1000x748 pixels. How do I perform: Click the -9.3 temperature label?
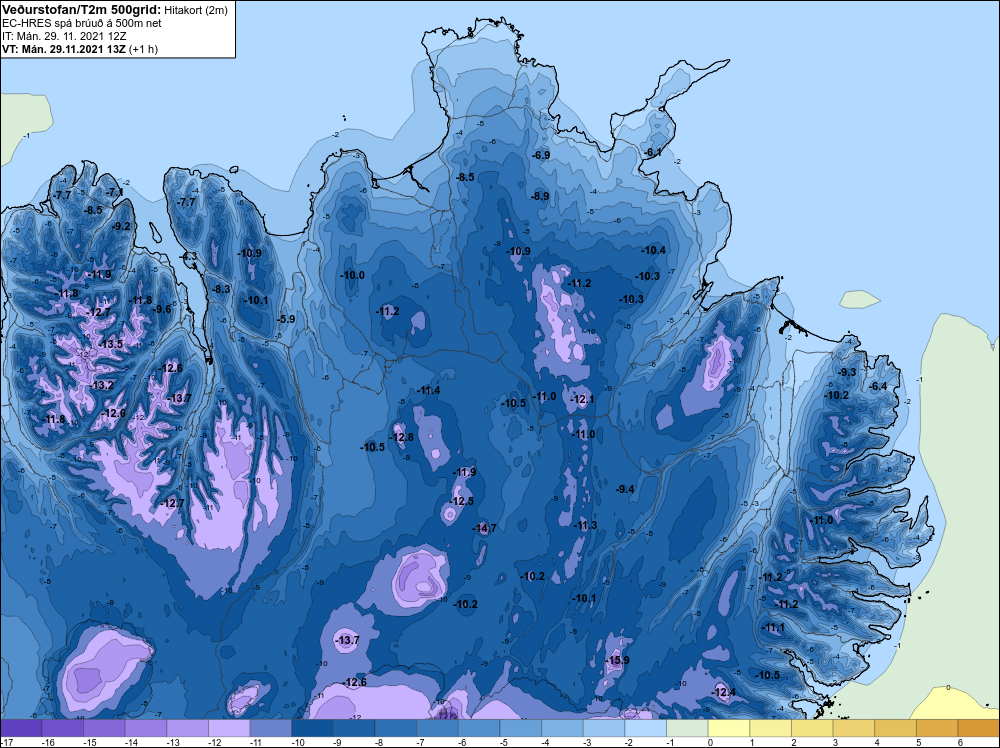click(848, 372)
